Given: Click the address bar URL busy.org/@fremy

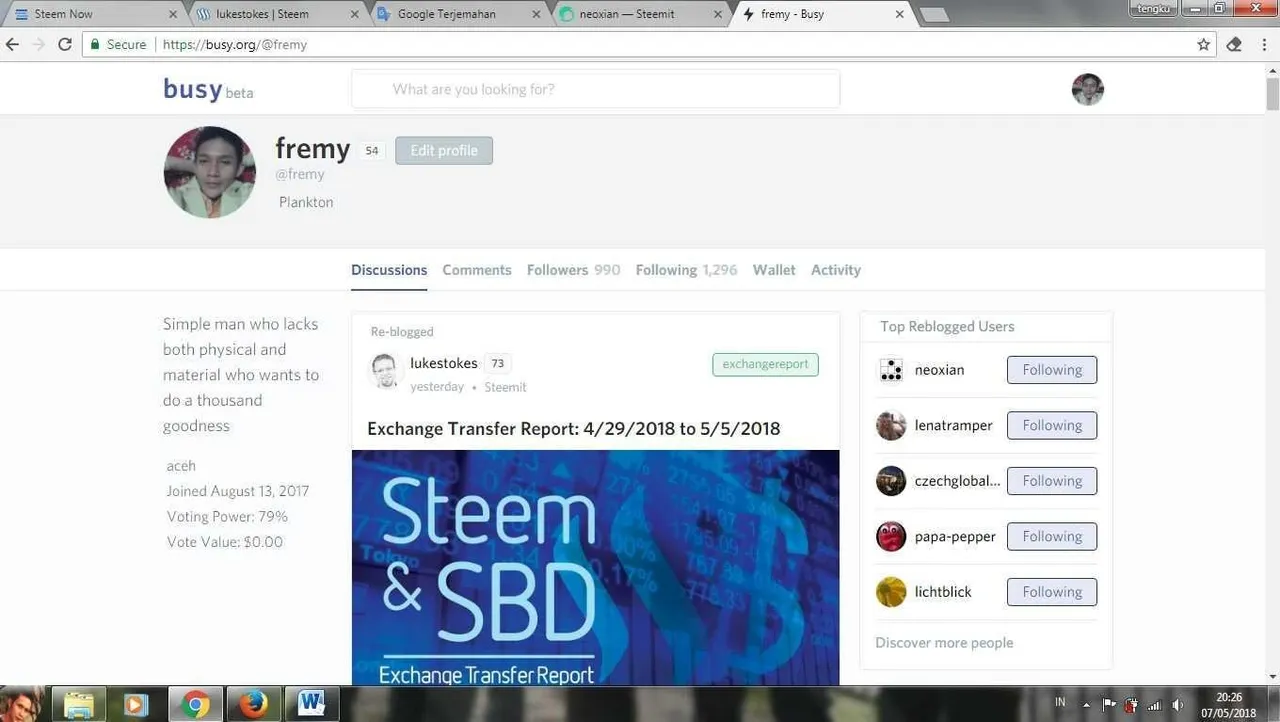Looking at the screenshot, I should 235,44.
